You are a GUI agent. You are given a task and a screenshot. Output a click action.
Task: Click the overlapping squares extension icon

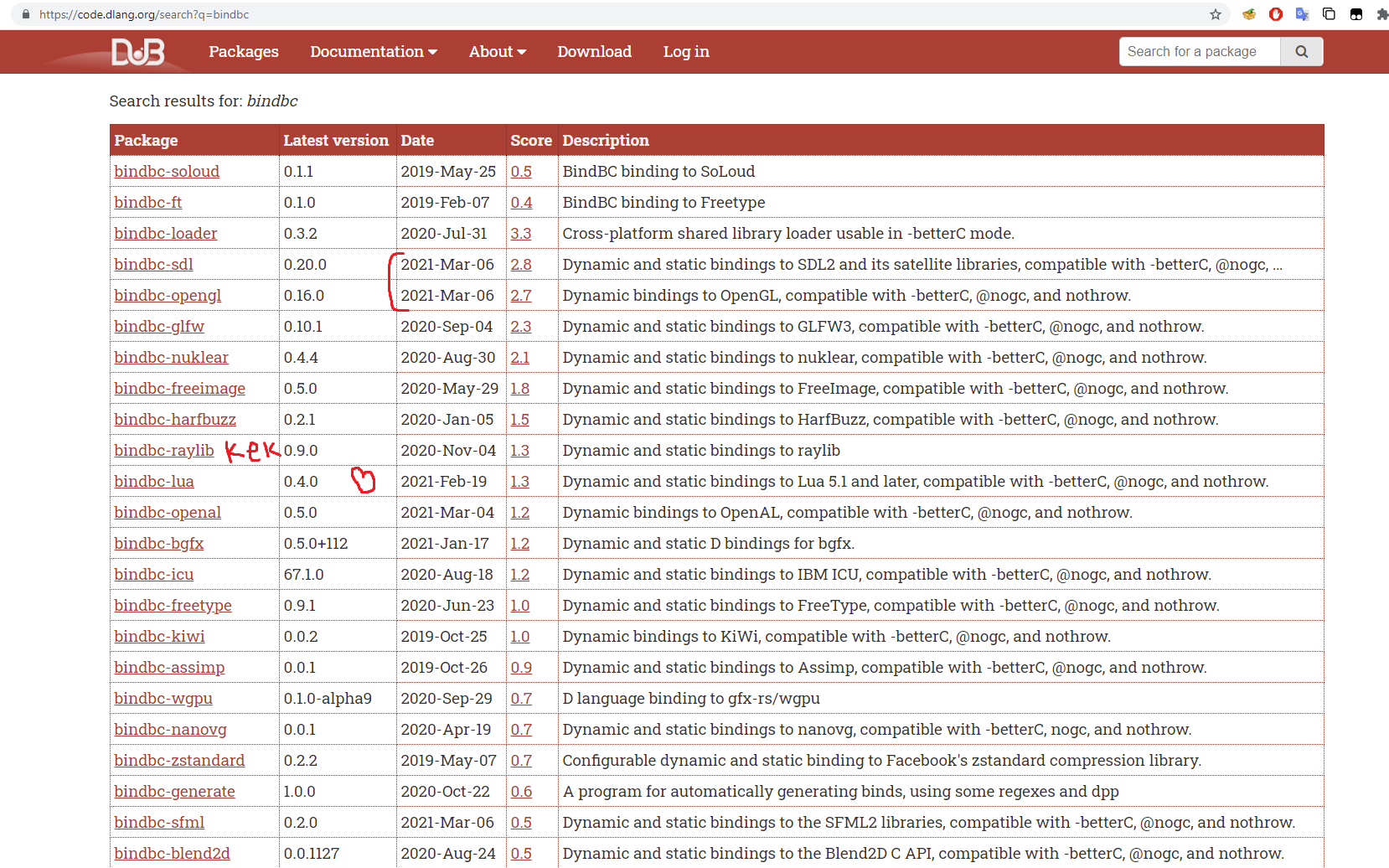(x=1329, y=14)
